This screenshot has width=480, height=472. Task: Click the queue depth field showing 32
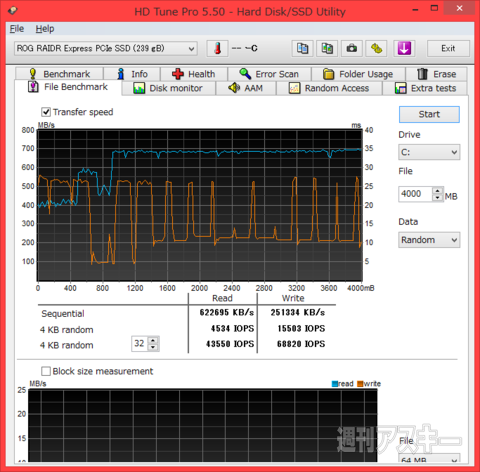tap(140, 344)
